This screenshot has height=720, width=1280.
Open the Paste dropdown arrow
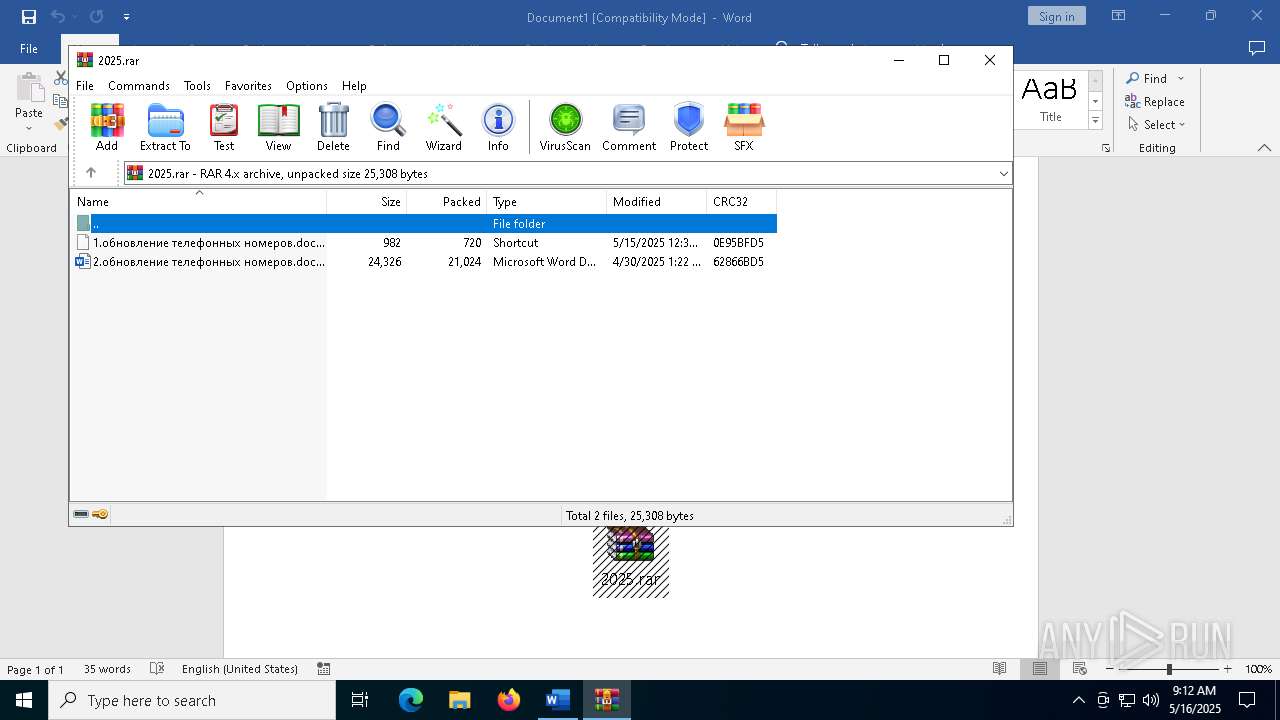29,128
